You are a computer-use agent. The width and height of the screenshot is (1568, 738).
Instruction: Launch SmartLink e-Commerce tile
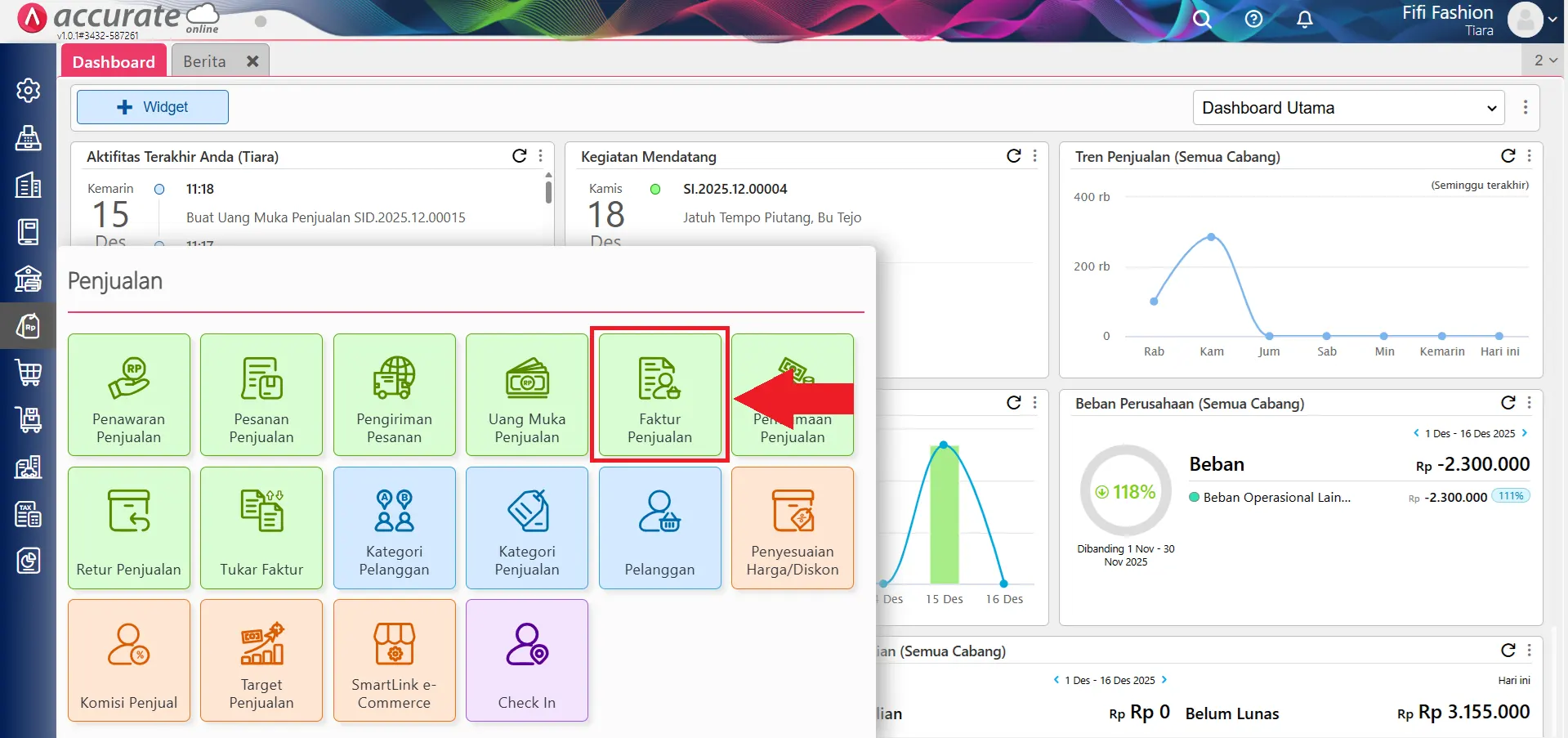click(x=394, y=660)
